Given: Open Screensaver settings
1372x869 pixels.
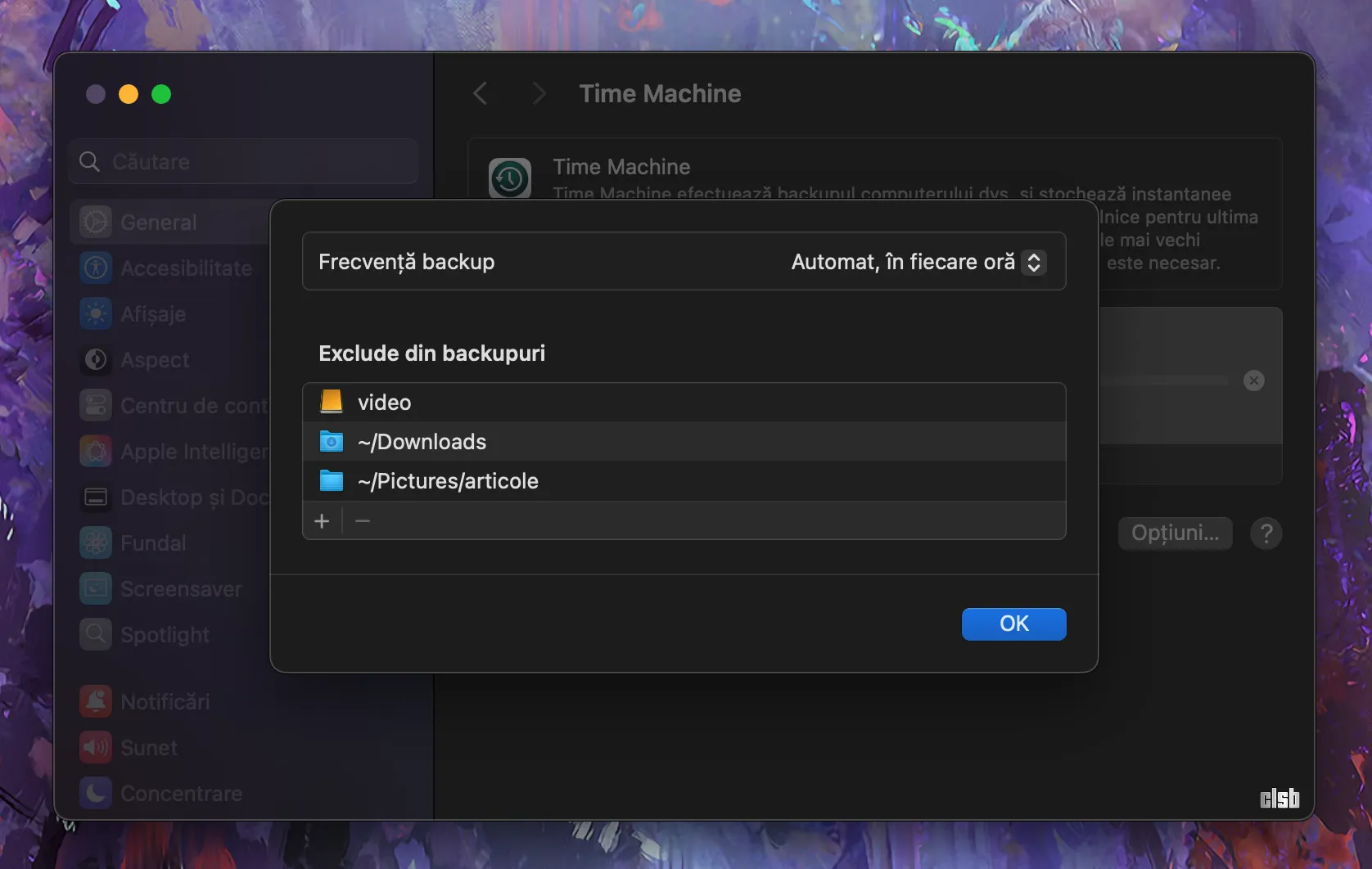Looking at the screenshot, I should tap(170, 588).
